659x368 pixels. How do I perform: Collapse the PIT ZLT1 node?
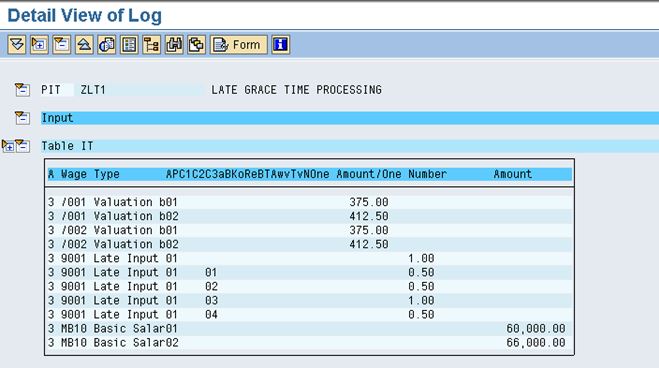coord(22,90)
